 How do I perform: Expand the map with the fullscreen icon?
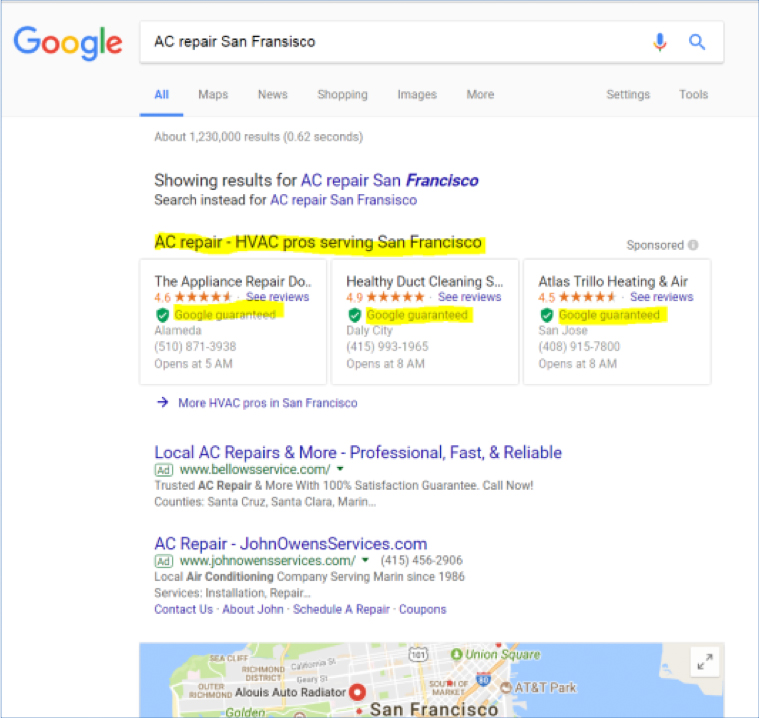[x=705, y=661]
